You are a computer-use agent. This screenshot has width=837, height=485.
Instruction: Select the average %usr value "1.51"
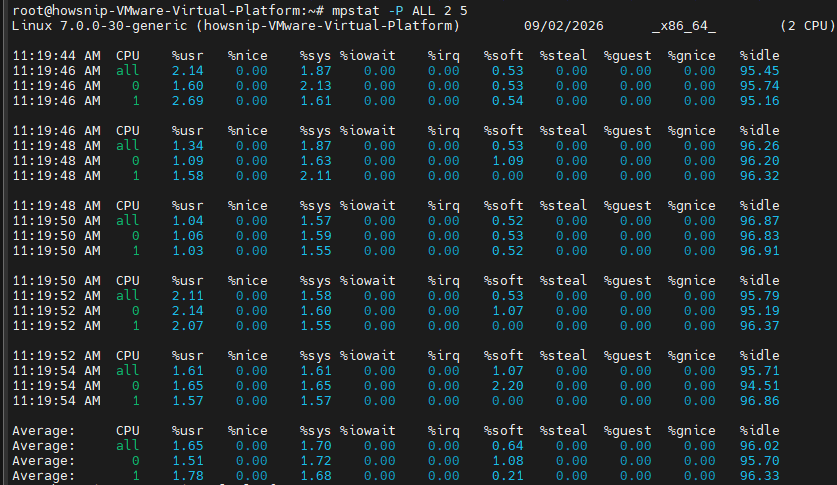188,460
